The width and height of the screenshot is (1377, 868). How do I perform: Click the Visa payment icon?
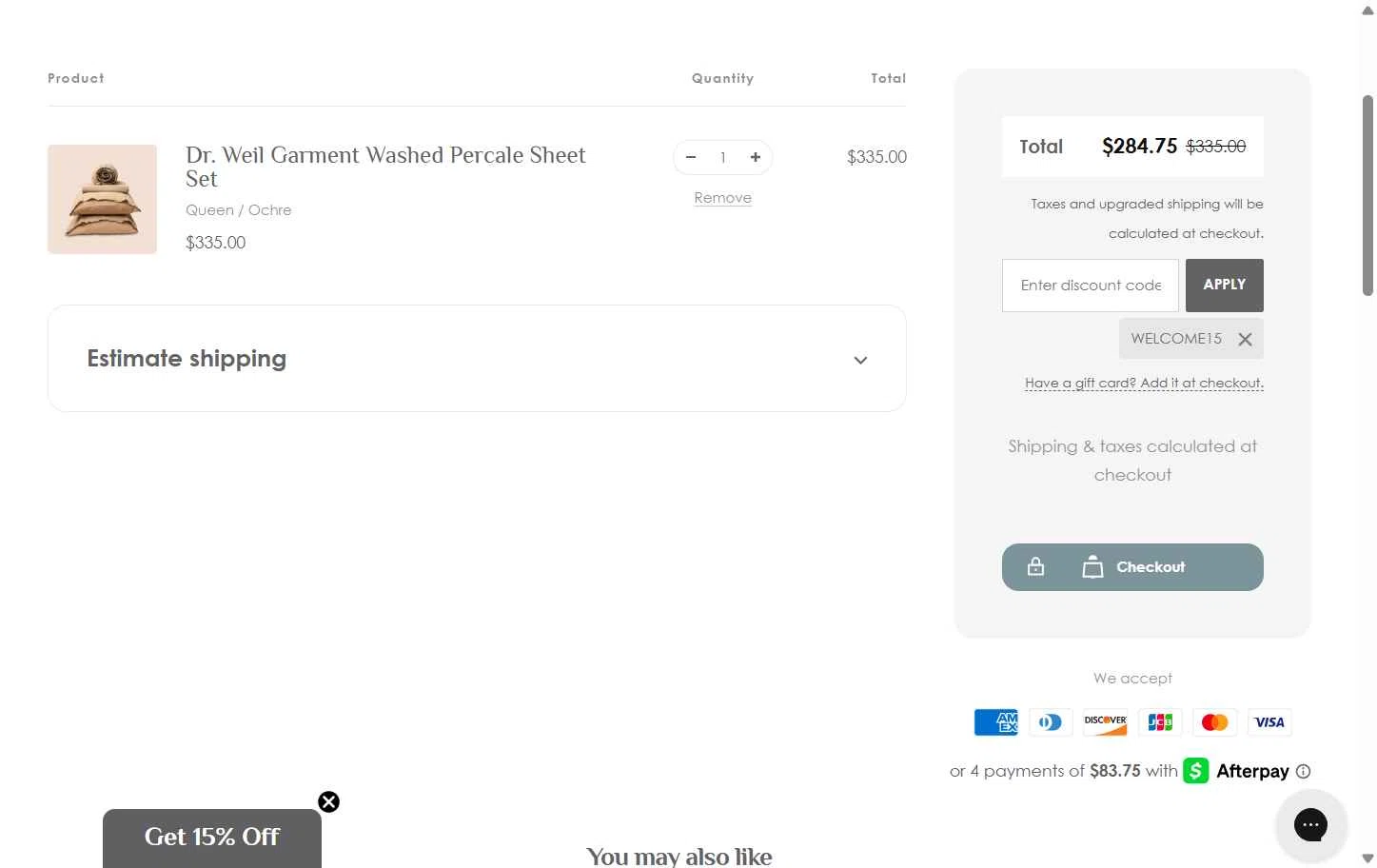coord(1269,722)
